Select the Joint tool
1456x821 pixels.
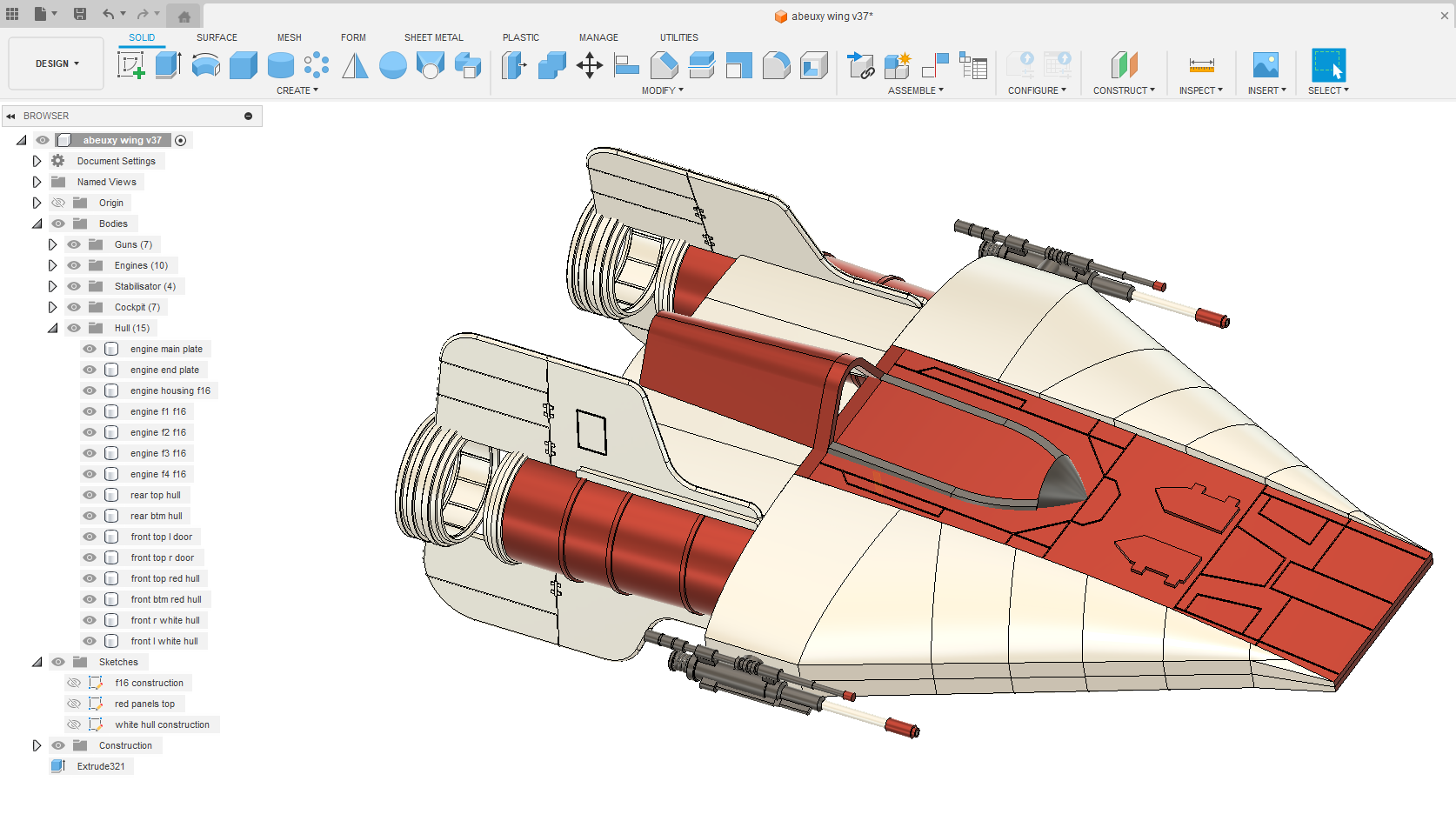(x=935, y=65)
